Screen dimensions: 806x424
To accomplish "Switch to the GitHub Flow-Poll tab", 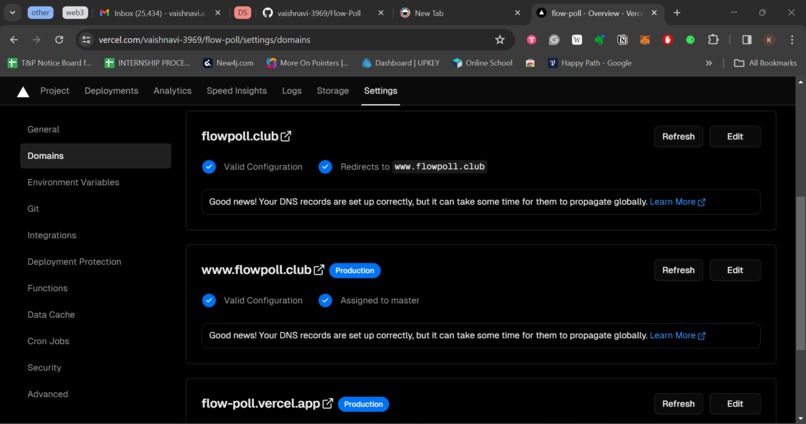I will (323, 13).
